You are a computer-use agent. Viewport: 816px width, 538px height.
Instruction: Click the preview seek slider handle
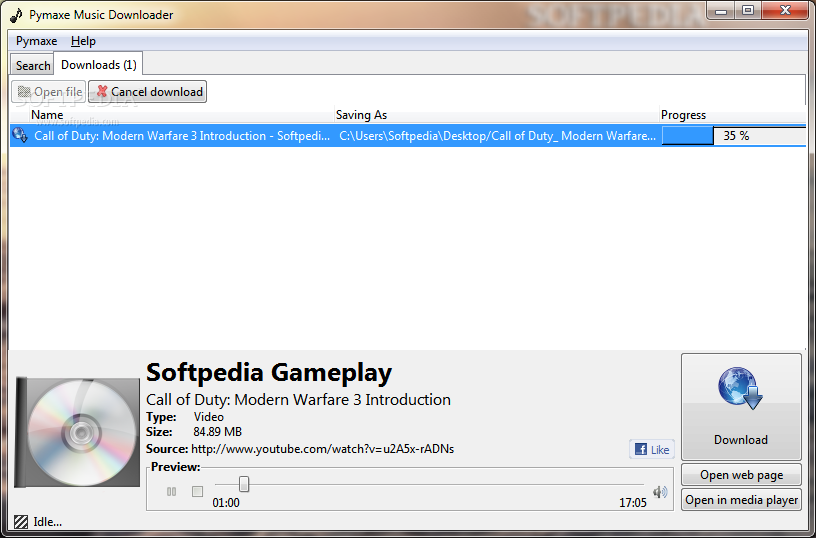click(x=244, y=484)
